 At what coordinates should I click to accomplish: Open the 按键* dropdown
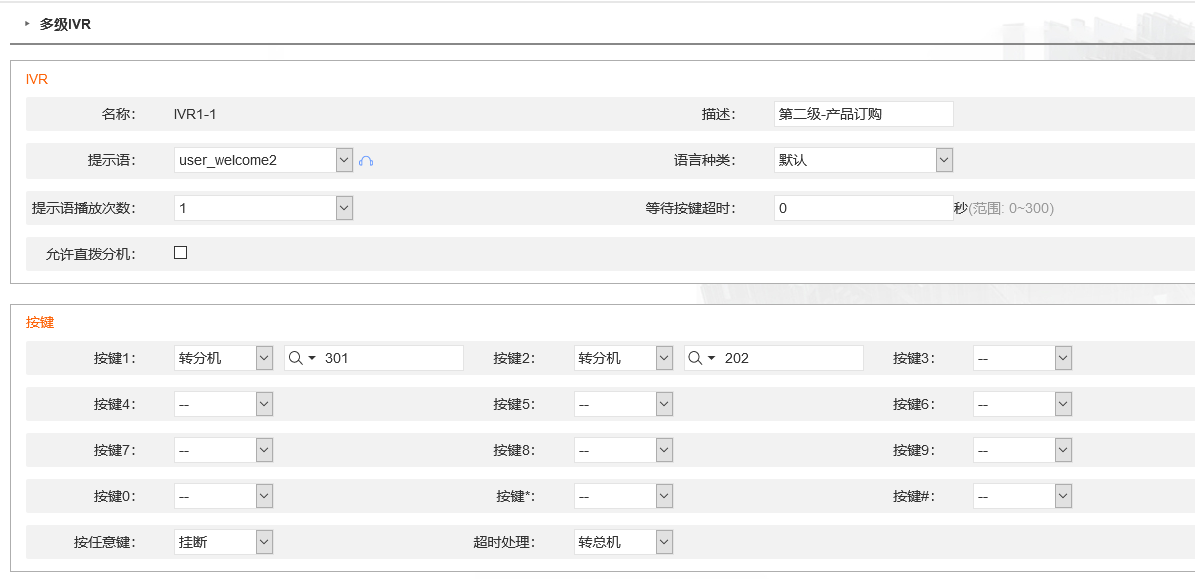click(623, 496)
